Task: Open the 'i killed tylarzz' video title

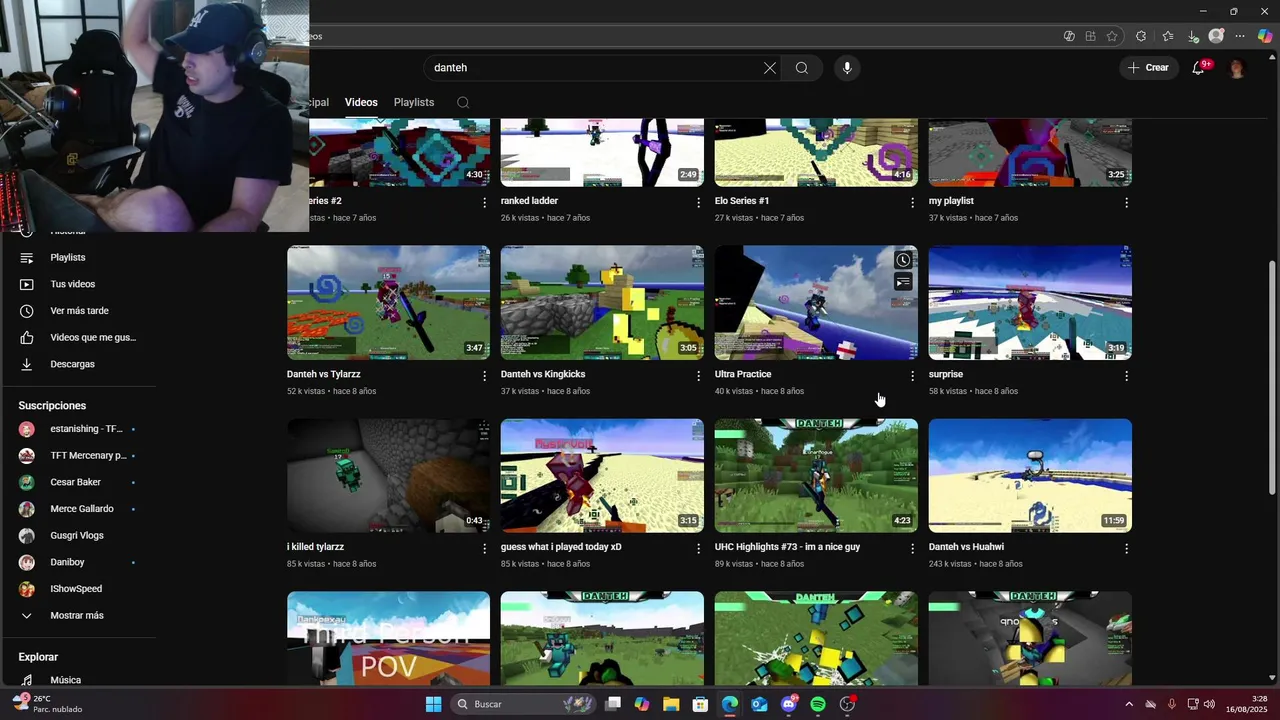Action: click(315, 547)
